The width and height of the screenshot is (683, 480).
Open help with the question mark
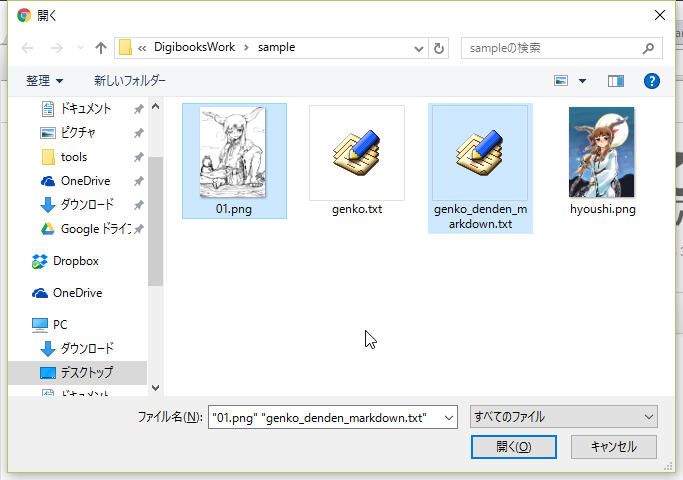pos(652,81)
